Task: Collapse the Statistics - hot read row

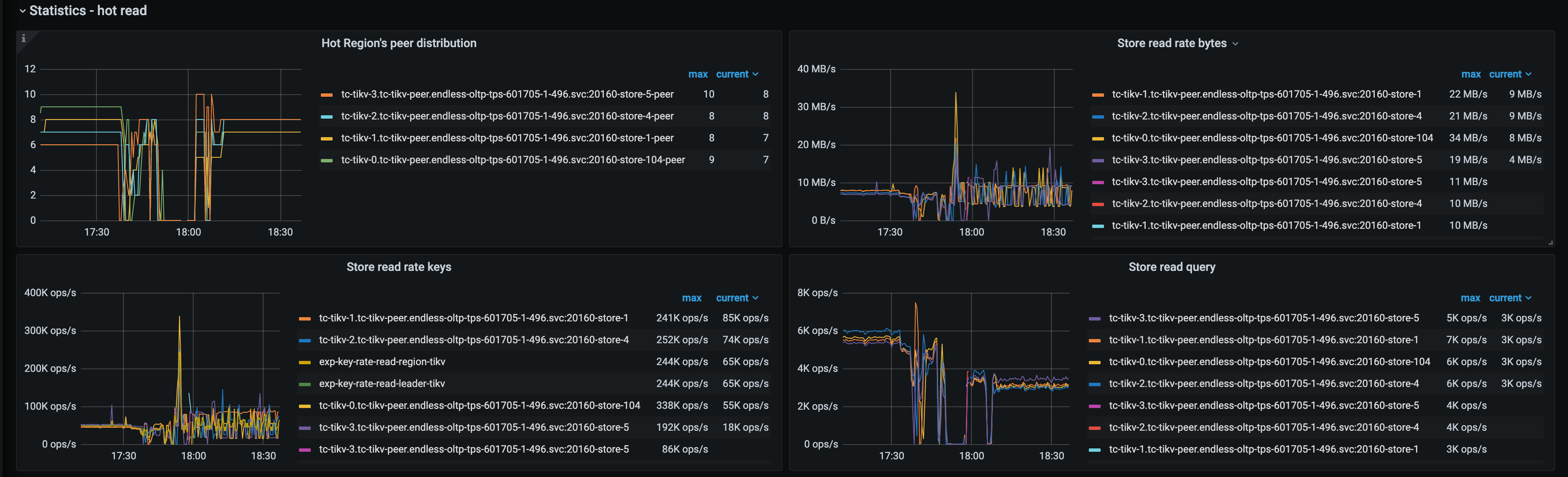Action: click(x=22, y=11)
